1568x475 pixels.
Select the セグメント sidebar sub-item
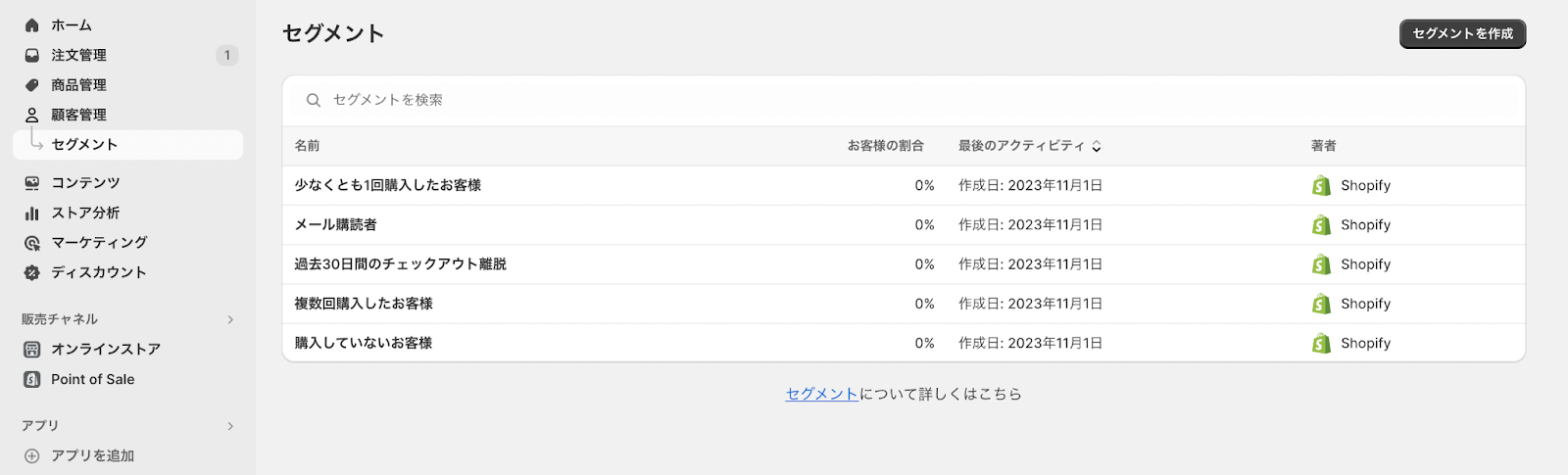[x=128, y=145]
